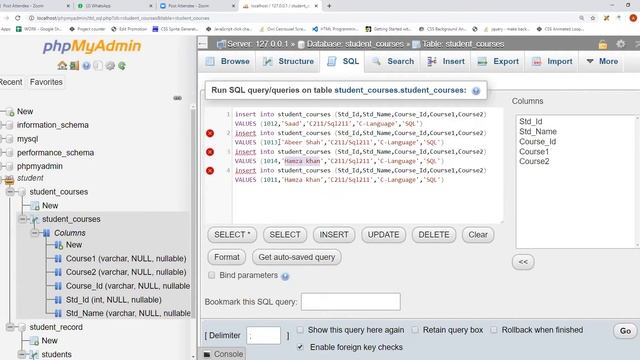Go to the Insert tab
This screenshot has height=360, width=640.
[x=446, y=61]
